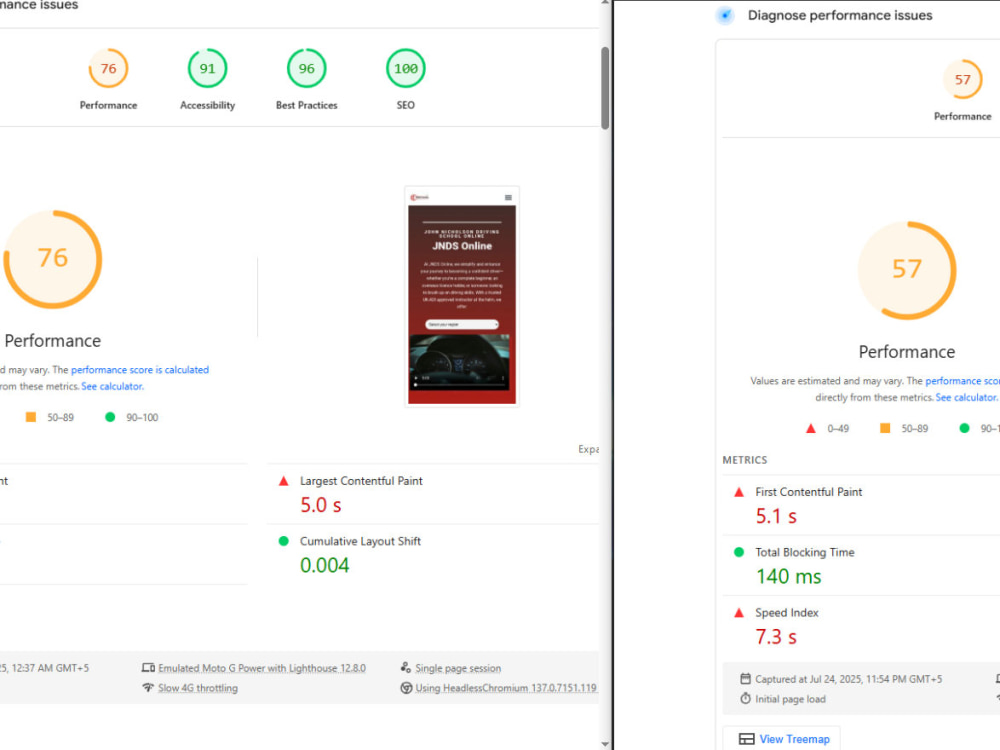Click the small 57 Performance gauge in right window
Viewport: 1000px width, 750px height.
962,79
